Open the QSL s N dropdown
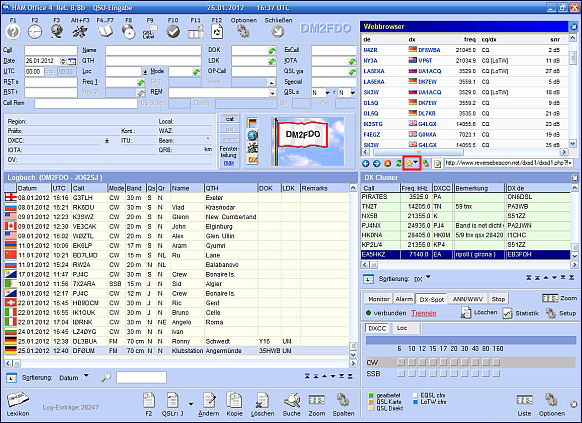The image size is (582, 423). tap(327, 93)
